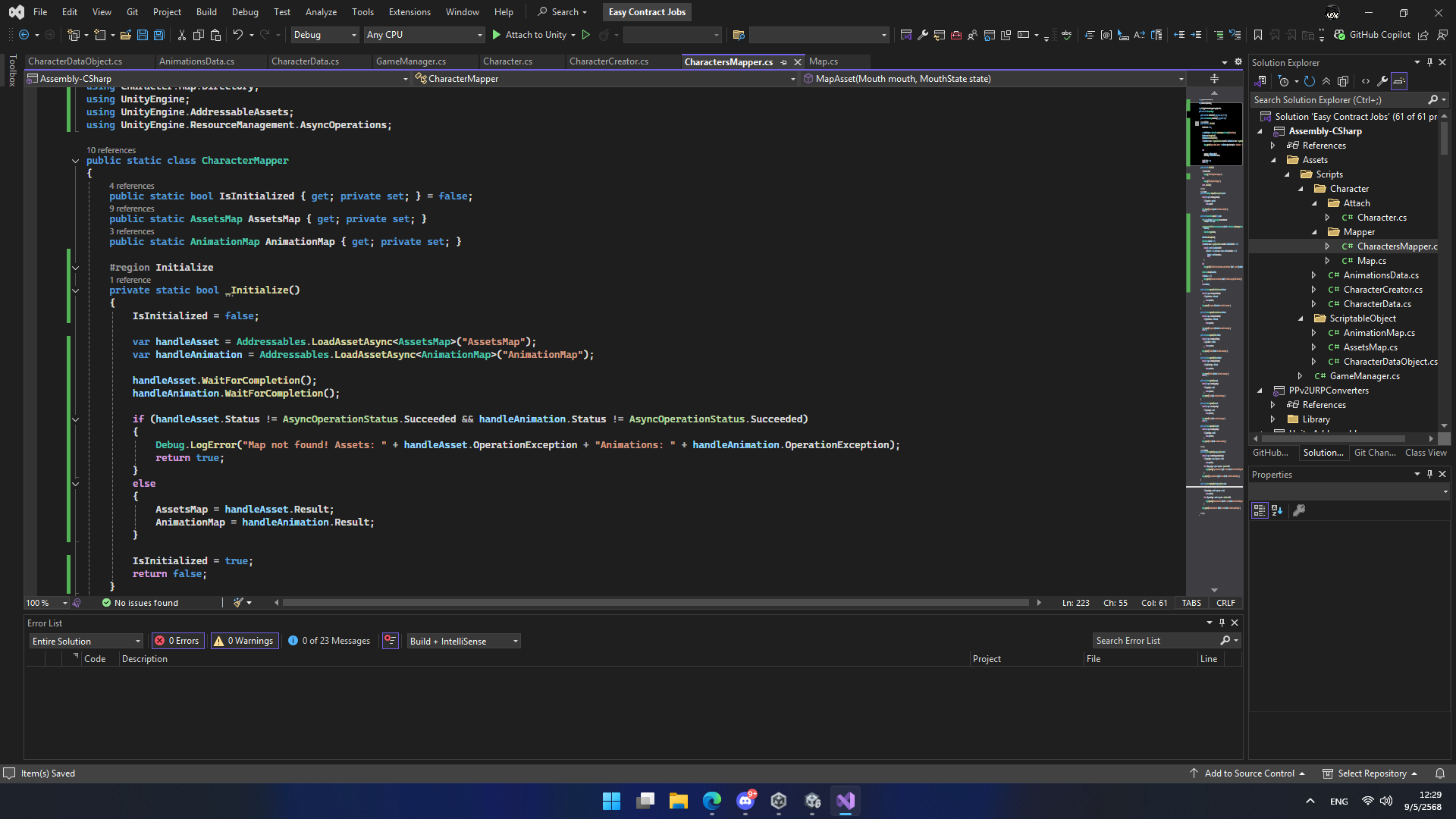This screenshot has width=1456, height=819.
Task: Collapse the CharacterMapper class code region
Action: tap(75, 161)
